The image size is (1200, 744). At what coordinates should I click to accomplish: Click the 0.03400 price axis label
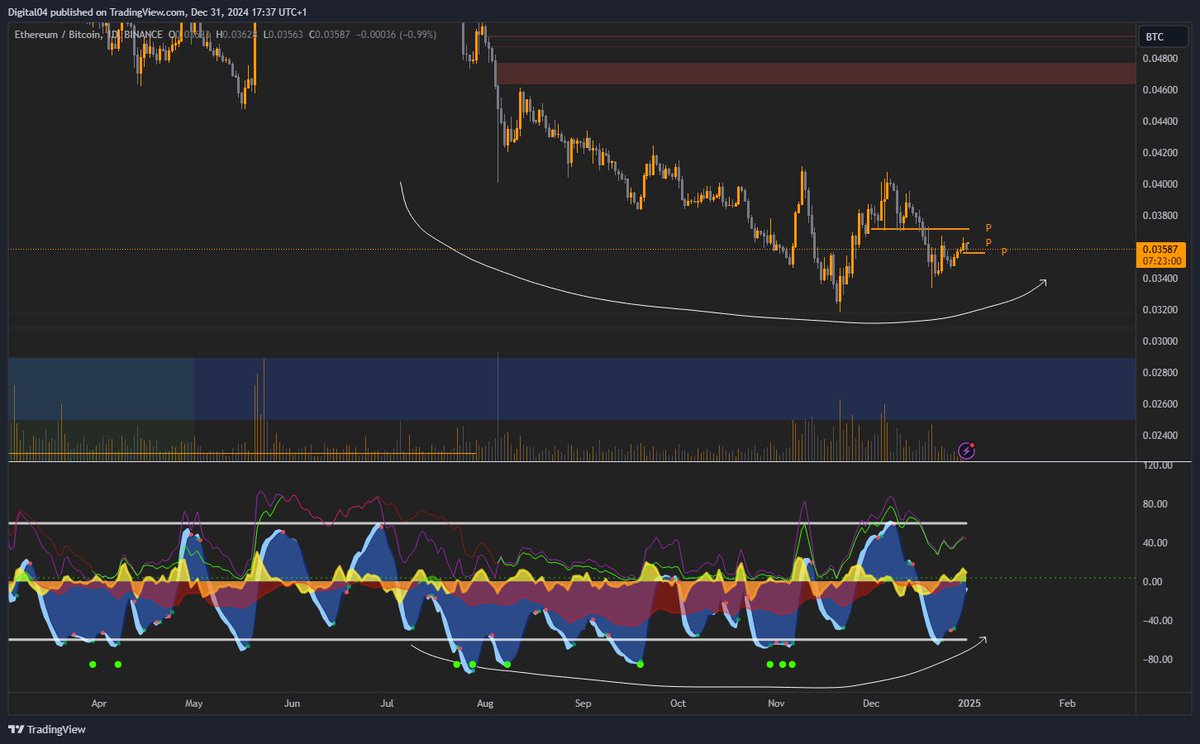[1162, 278]
